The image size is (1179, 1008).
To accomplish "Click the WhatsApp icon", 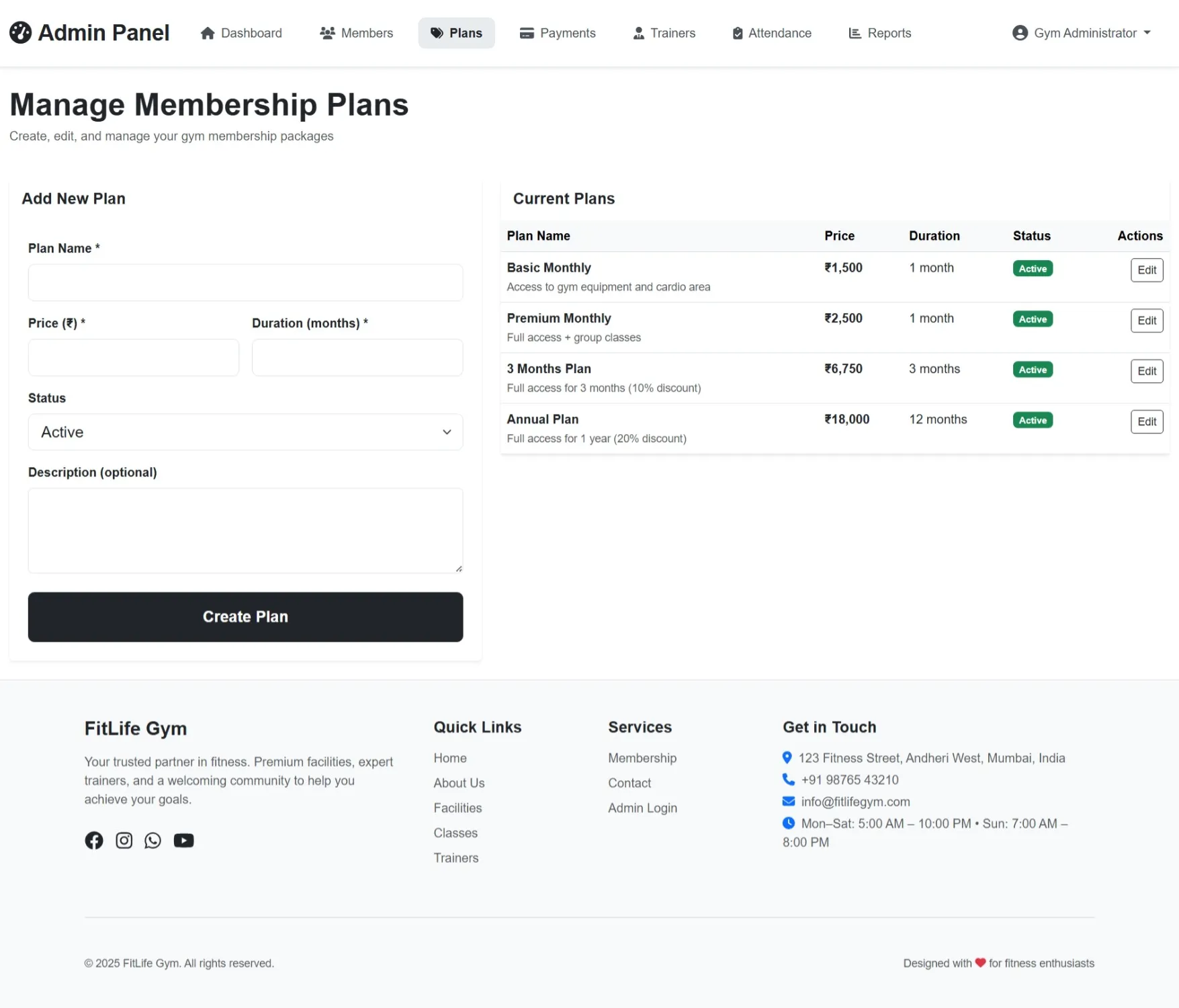I will tap(152, 840).
